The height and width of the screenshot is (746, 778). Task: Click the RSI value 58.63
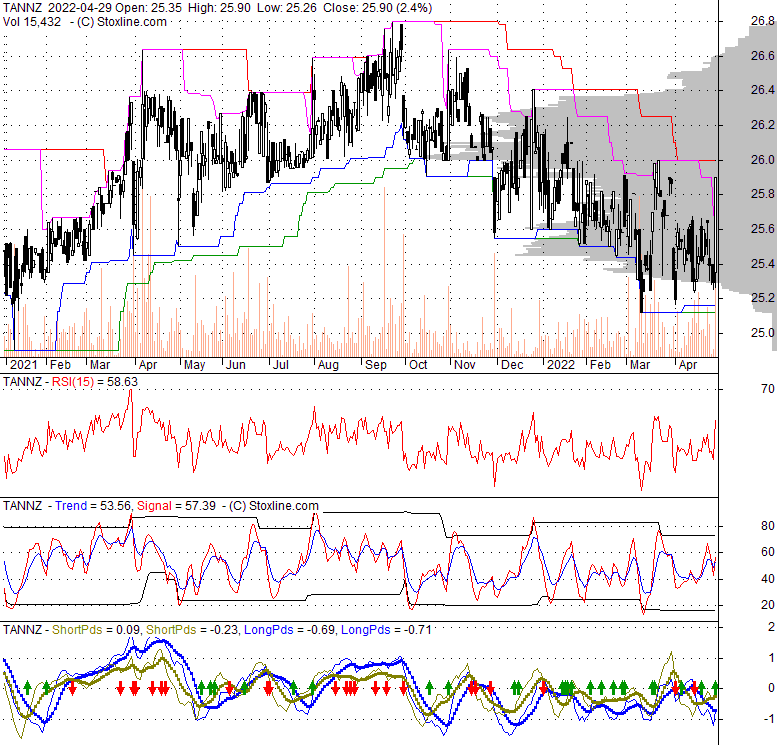click(x=122, y=382)
